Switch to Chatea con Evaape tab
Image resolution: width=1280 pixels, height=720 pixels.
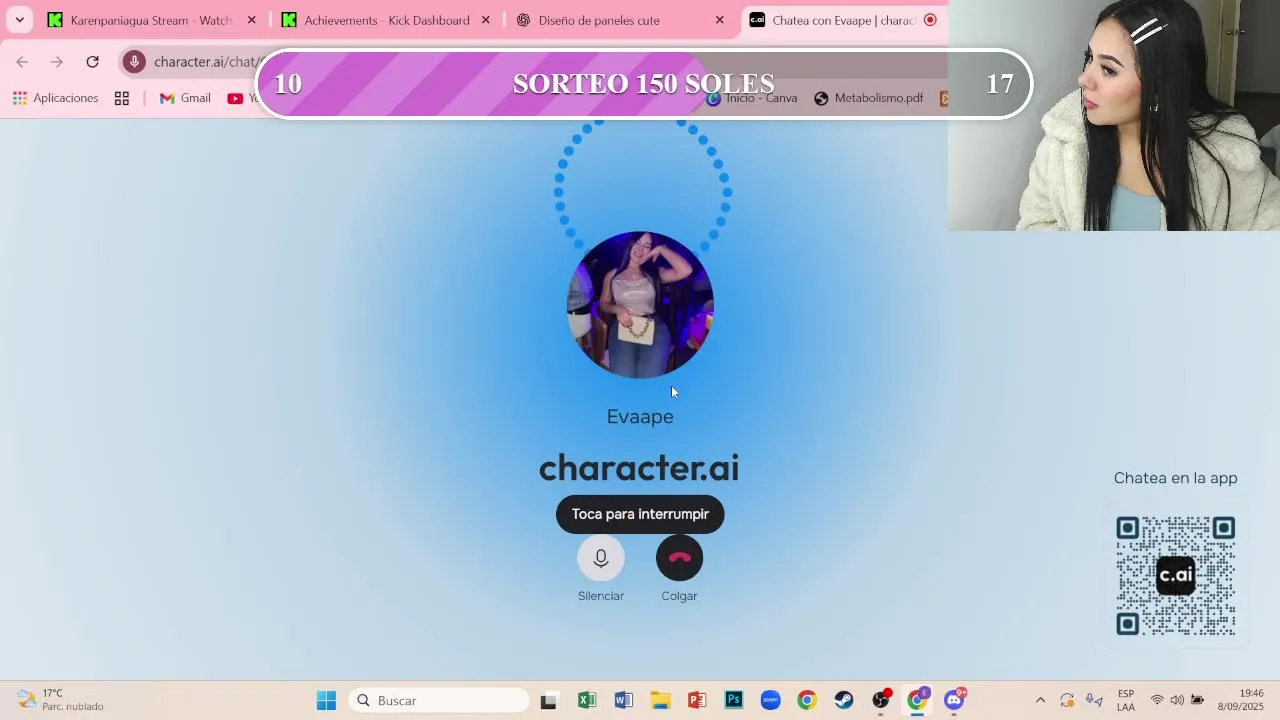tap(843, 20)
